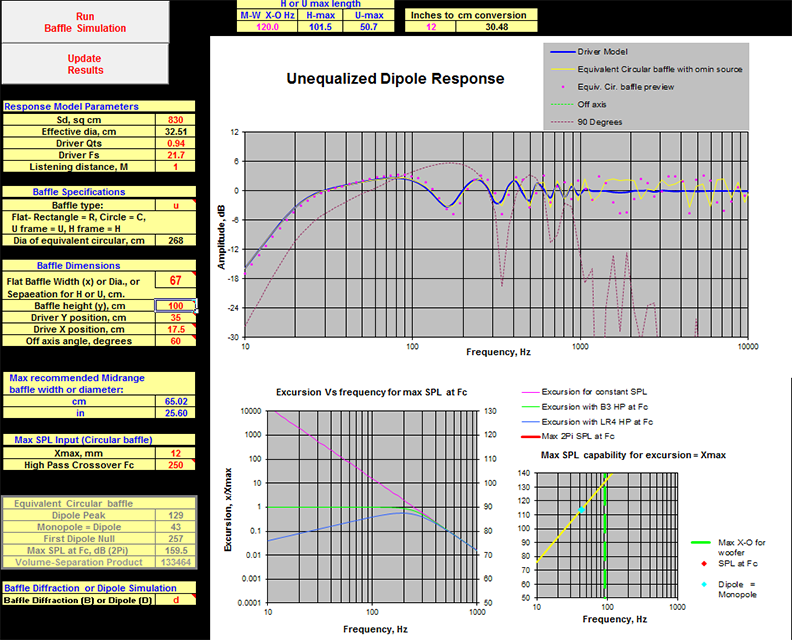Select the Driver Qts value 0.94
The height and width of the screenshot is (640, 792).
tap(175, 143)
